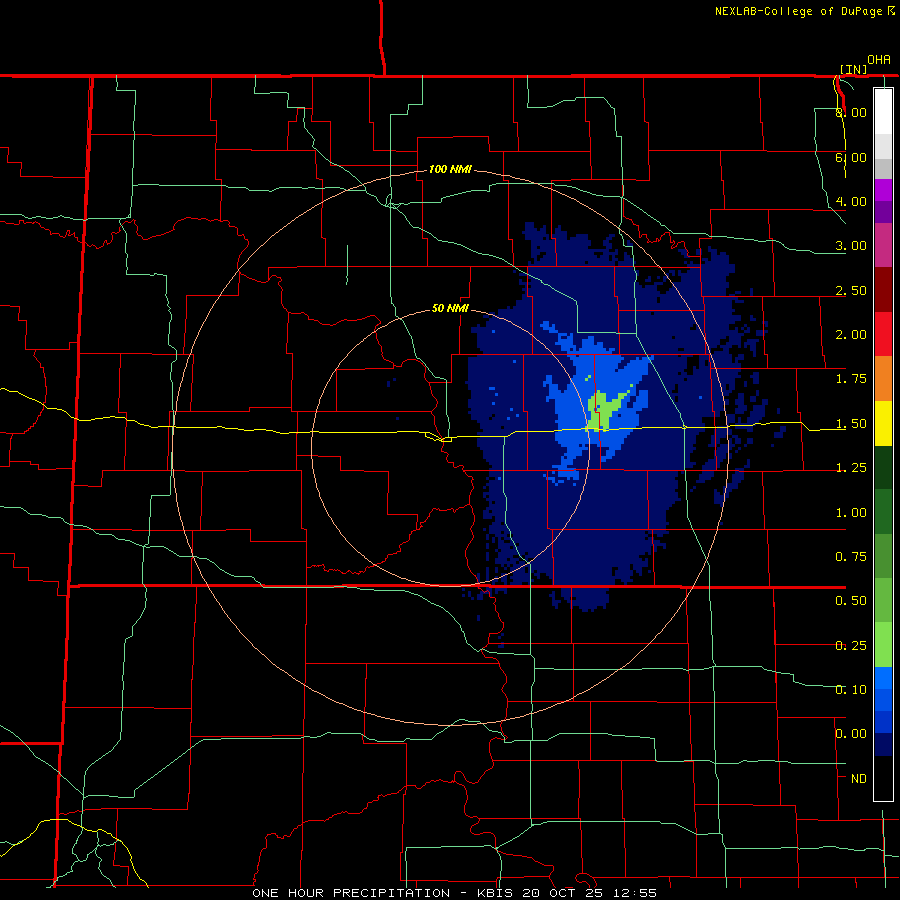Pick the magenta legend swatch near 3.00
The width and height of the screenshot is (900, 900).
883,245
